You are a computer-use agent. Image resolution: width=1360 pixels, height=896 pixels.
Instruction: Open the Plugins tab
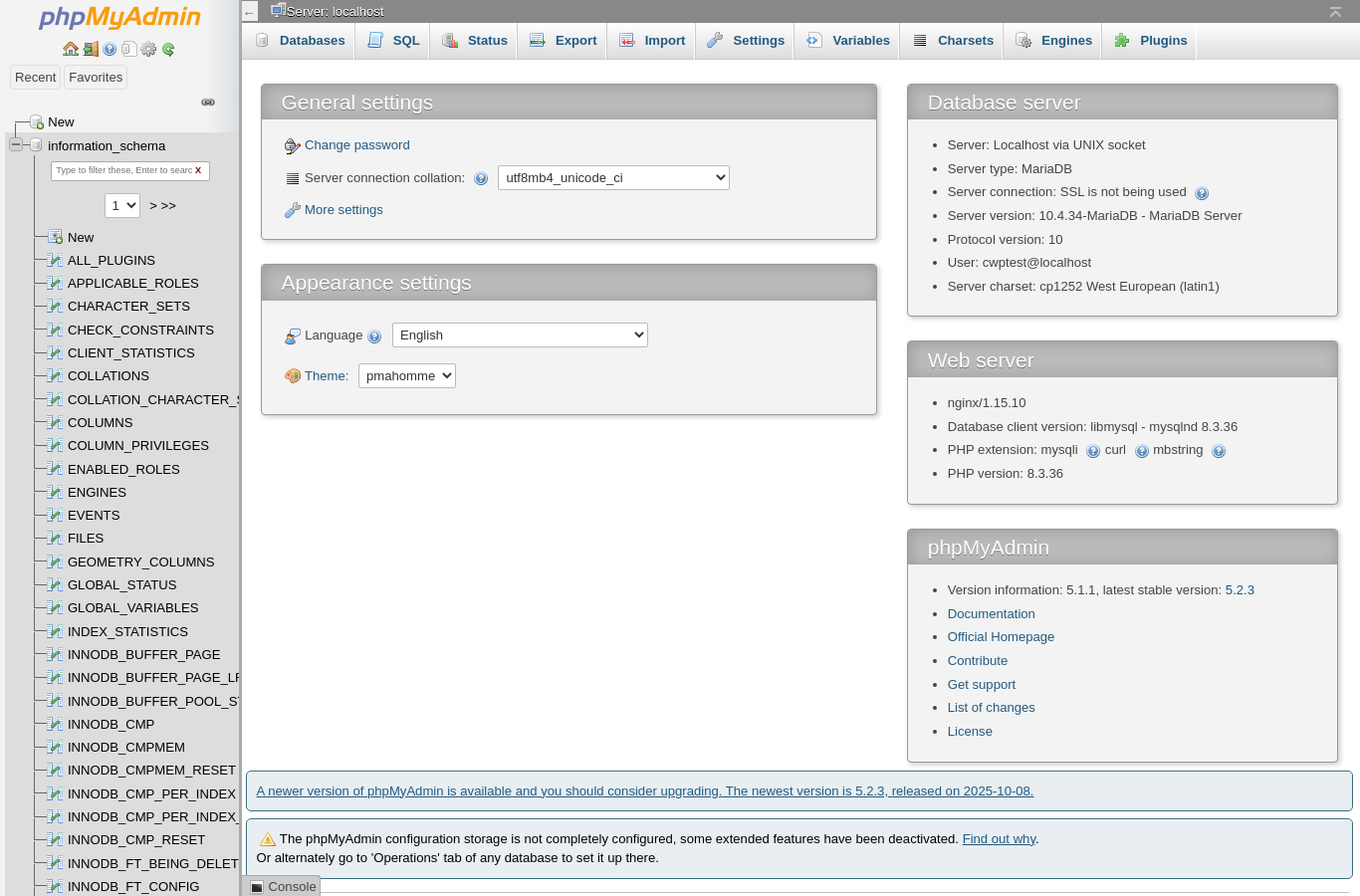(1150, 41)
